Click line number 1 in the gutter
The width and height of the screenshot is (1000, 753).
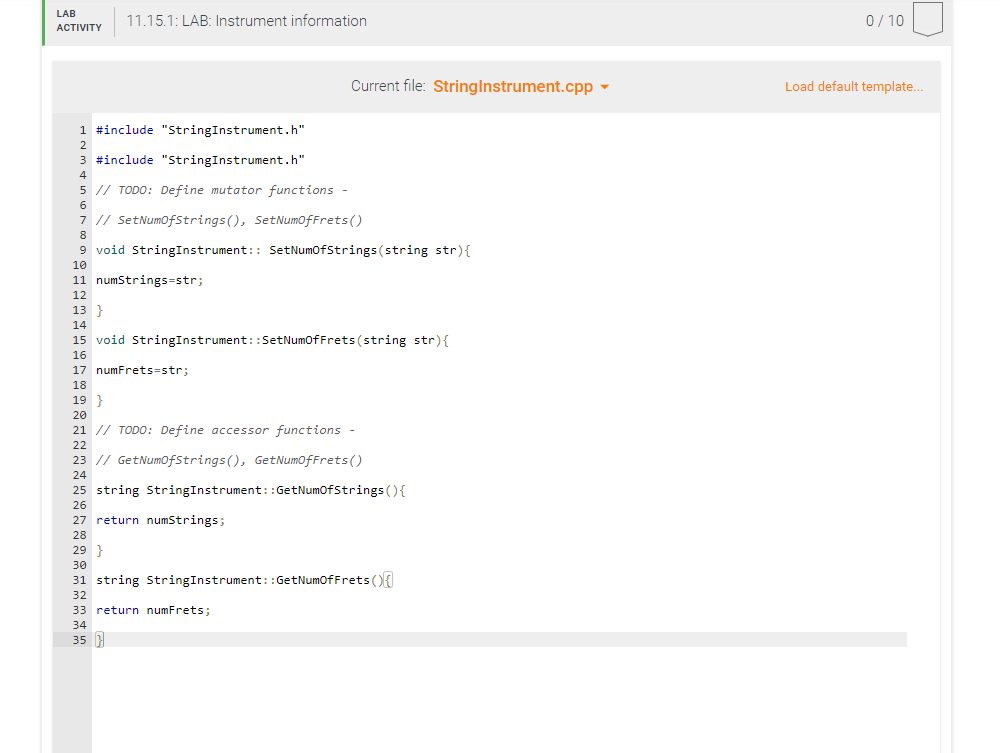pos(82,129)
